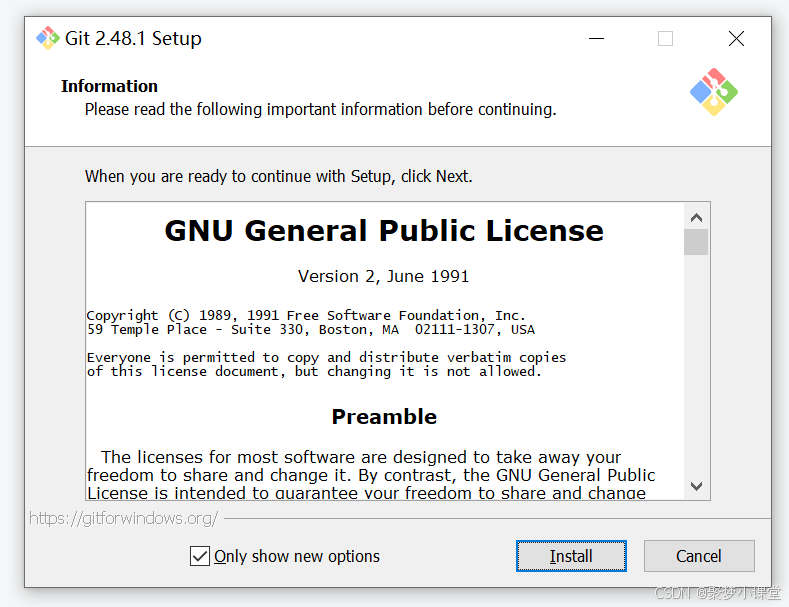
Task: Click 'The licenses for most software' paragraph line
Action: 361,457
